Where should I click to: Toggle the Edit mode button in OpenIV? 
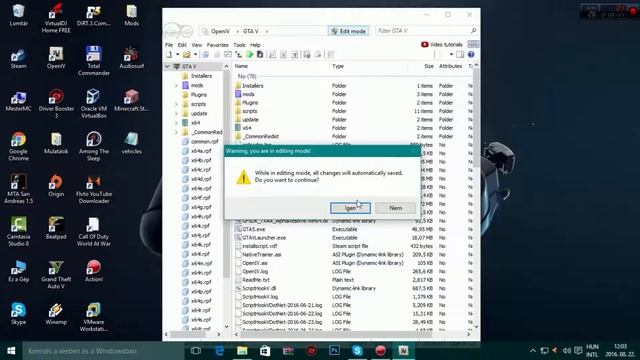point(349,31)
